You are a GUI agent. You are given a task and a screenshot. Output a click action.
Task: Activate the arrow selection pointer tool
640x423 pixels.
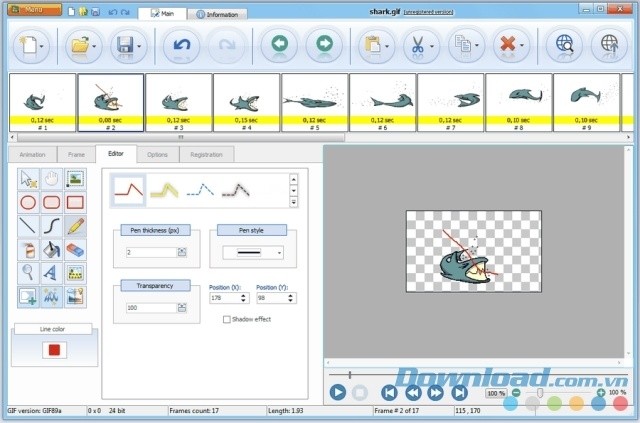[28, 179]
